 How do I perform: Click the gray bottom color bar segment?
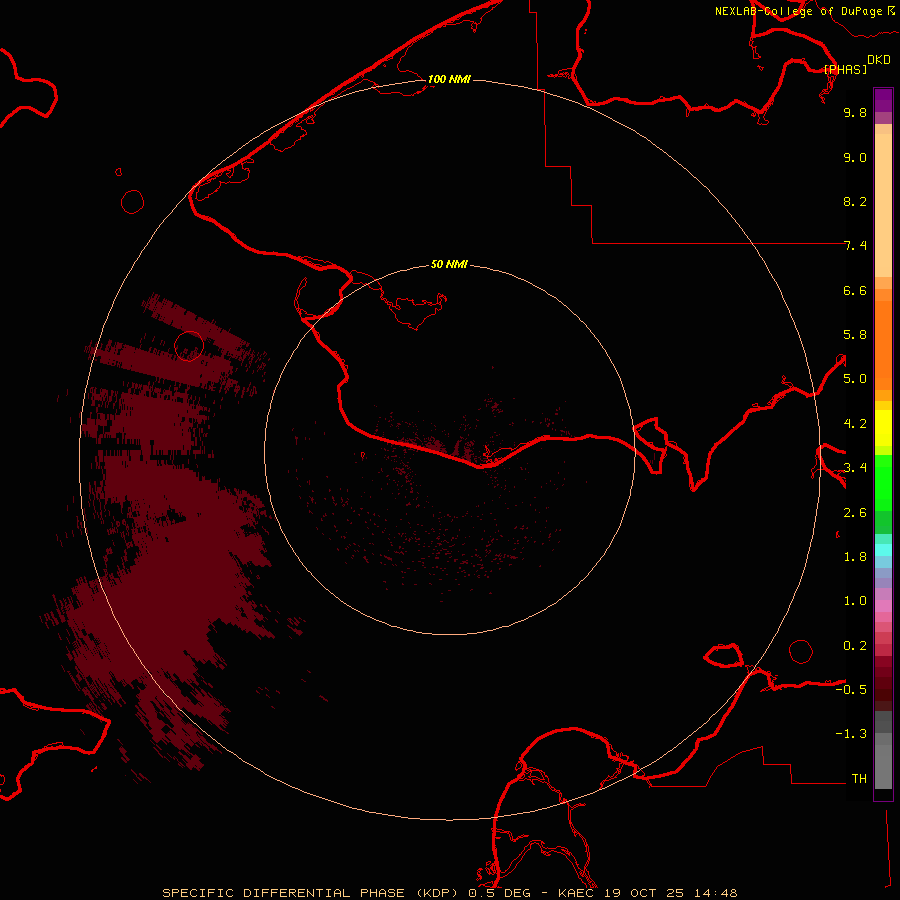tap(883, 766)
